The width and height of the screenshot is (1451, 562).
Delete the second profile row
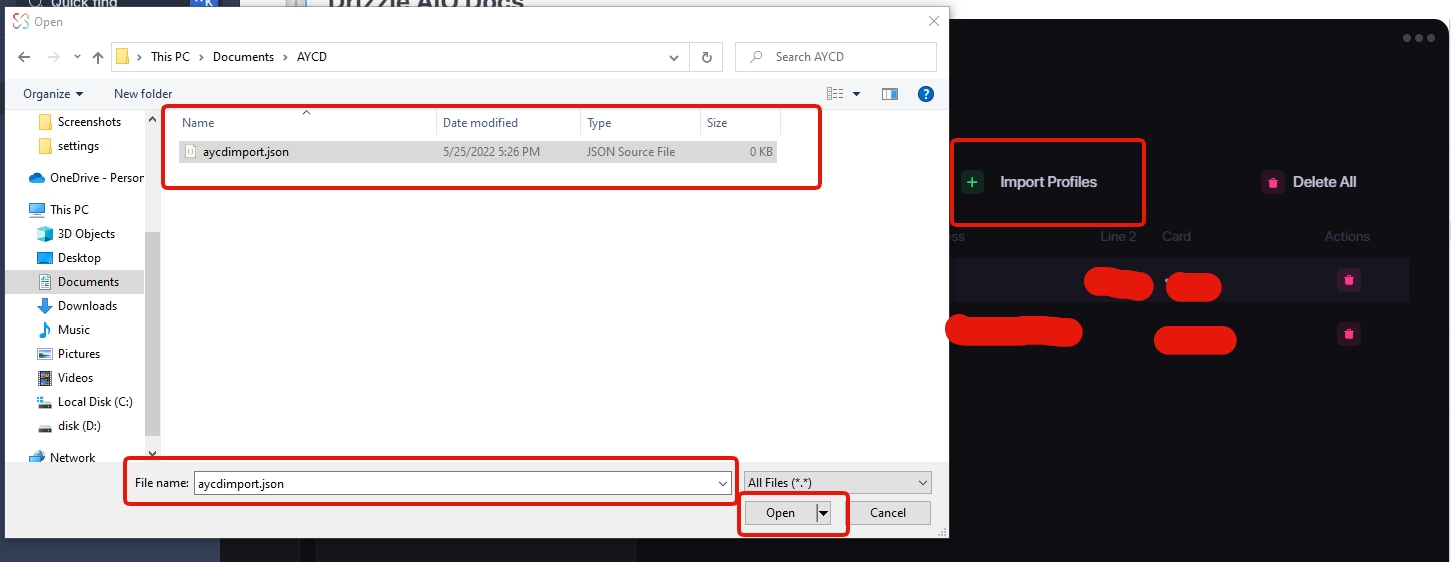1349,334
